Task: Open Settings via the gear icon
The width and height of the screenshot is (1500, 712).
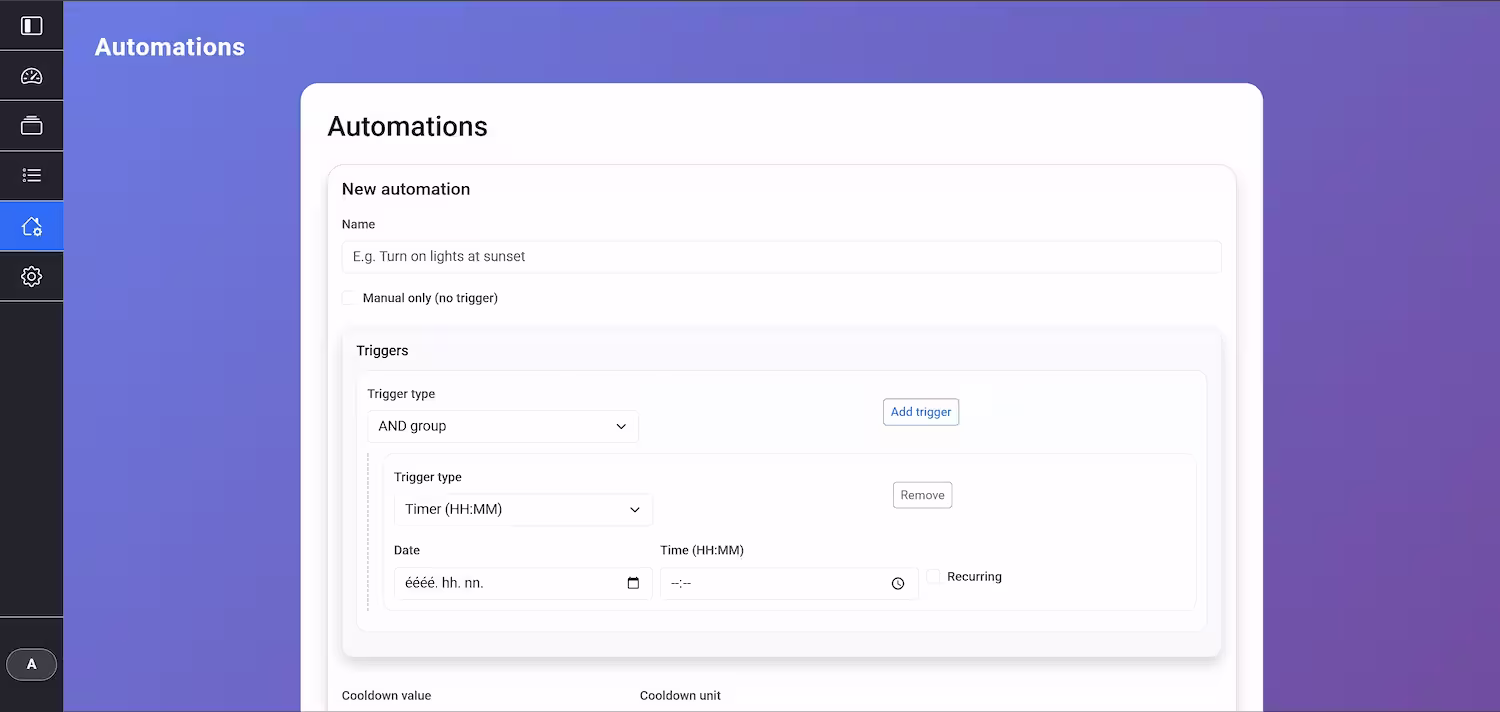Action: pyautogui.click(x=31, y=276)
